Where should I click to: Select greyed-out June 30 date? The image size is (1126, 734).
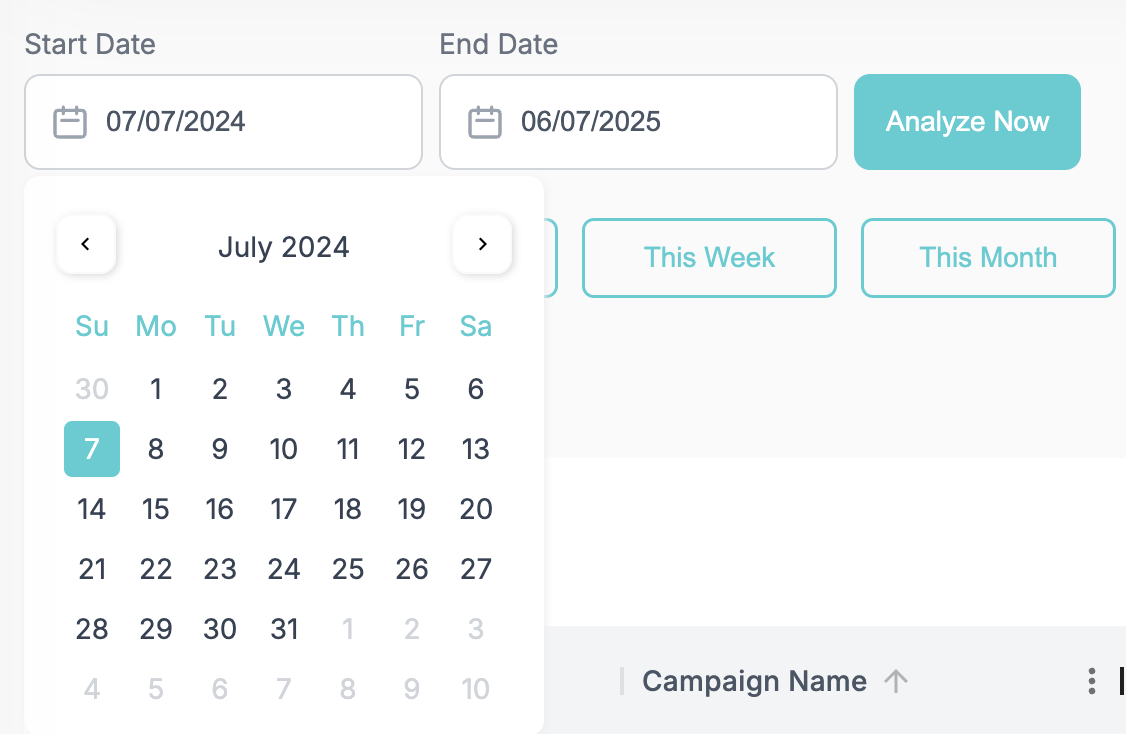pyautogui.click(x=92, y=389)
